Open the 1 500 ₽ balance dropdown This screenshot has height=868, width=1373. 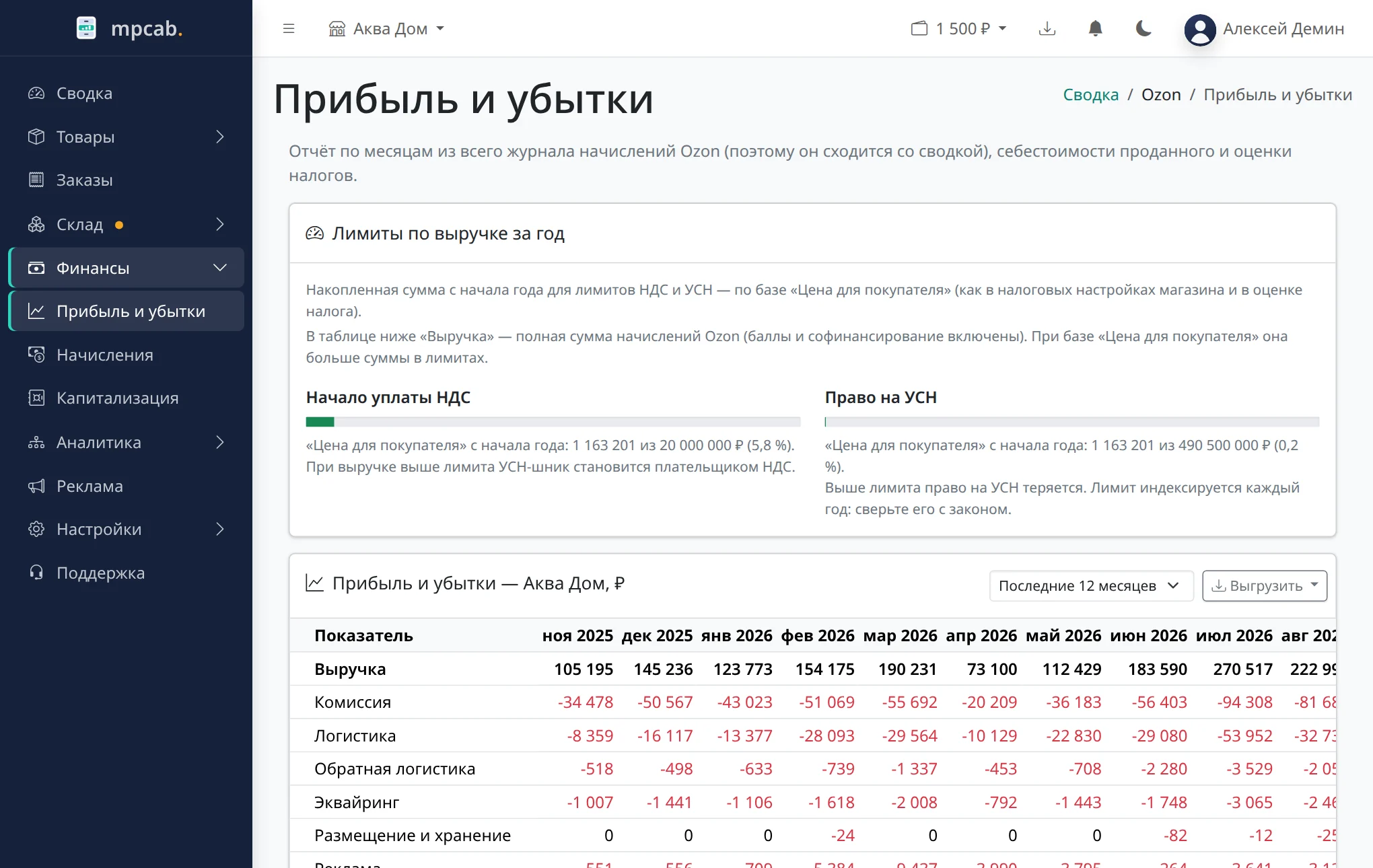click(x=959, y=28)
